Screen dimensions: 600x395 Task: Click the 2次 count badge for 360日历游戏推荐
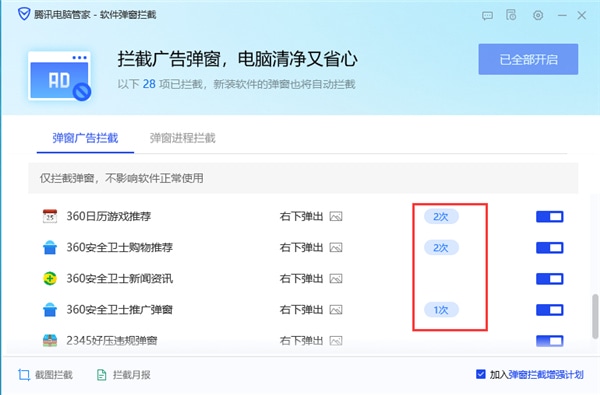pos(441,217)
